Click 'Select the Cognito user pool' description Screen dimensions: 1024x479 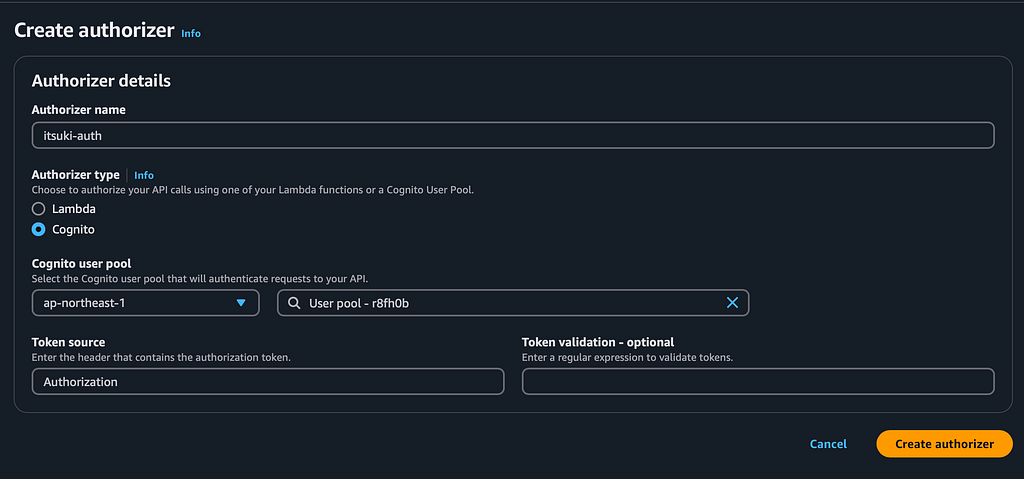tap(200, 279)
